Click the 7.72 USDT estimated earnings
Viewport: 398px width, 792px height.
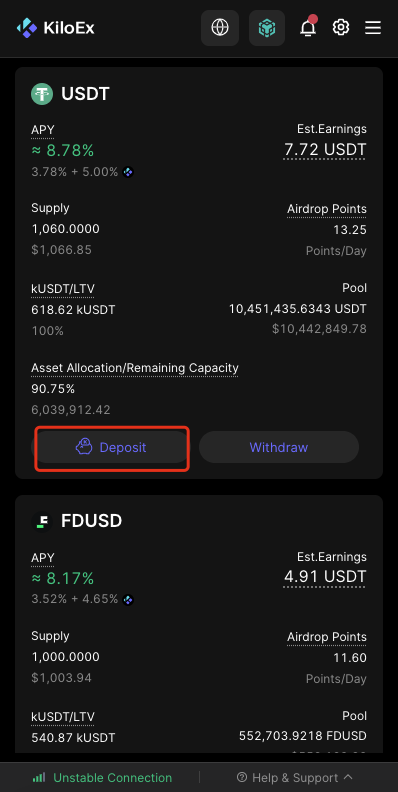[x=325, y=150]
